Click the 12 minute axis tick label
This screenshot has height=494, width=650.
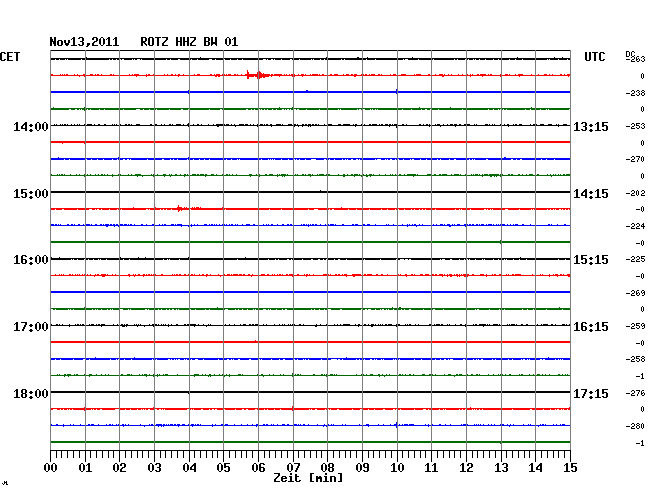pyautogui.click(x=466, y=468)
